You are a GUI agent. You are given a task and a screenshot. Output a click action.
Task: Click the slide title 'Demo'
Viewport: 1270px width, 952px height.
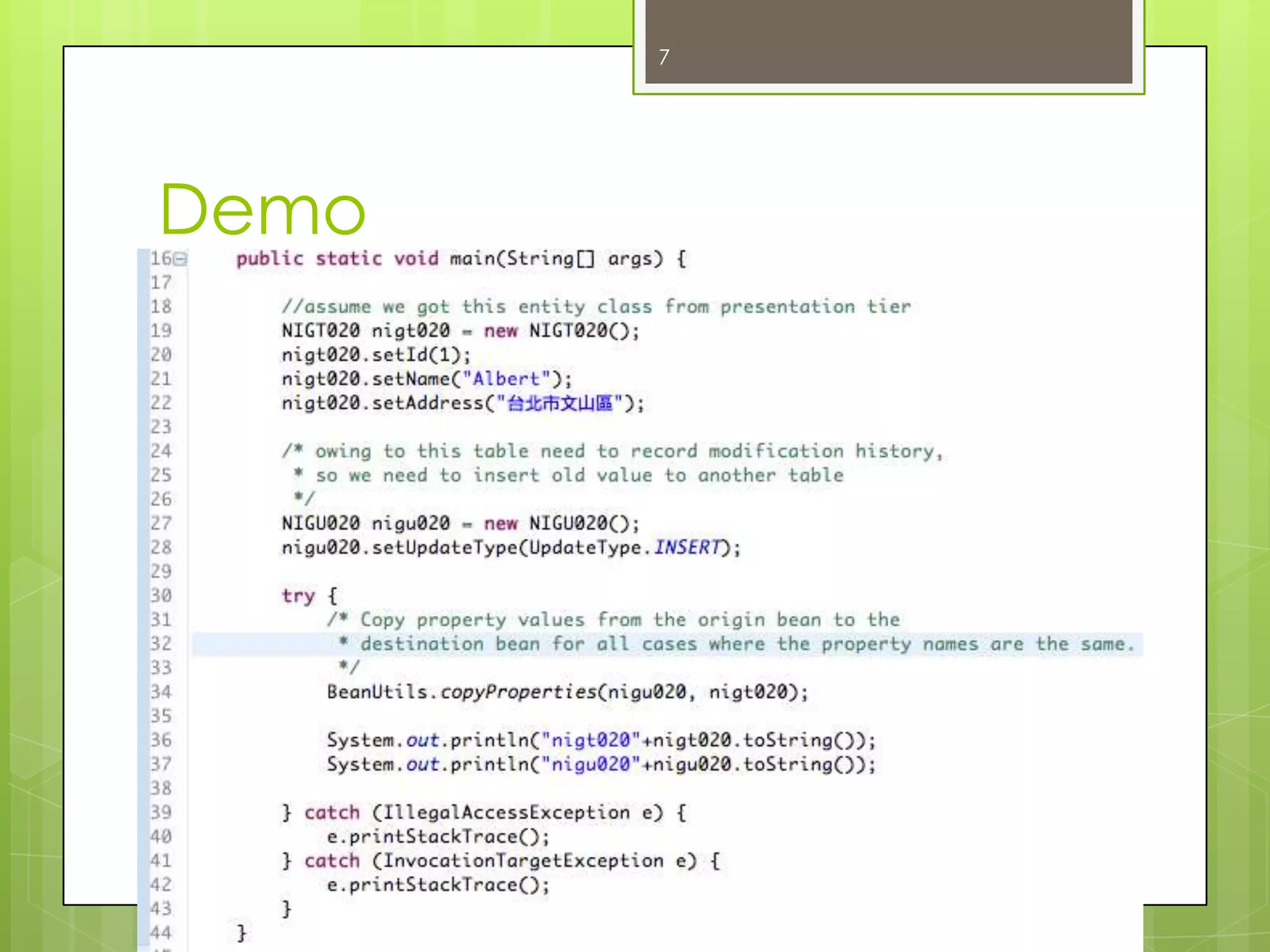click(263, 210)
